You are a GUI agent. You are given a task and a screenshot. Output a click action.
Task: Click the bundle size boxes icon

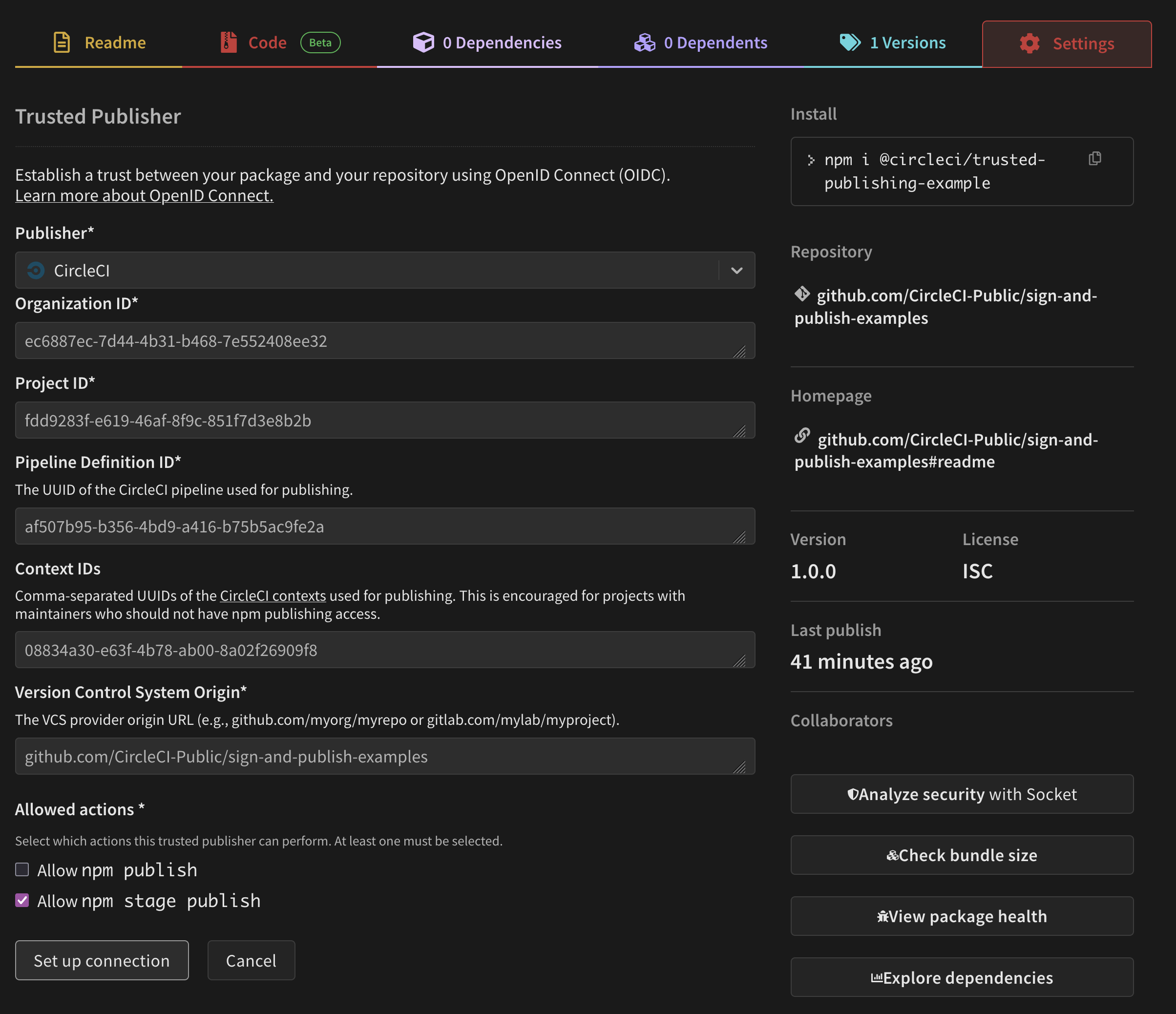pos(892,856)
